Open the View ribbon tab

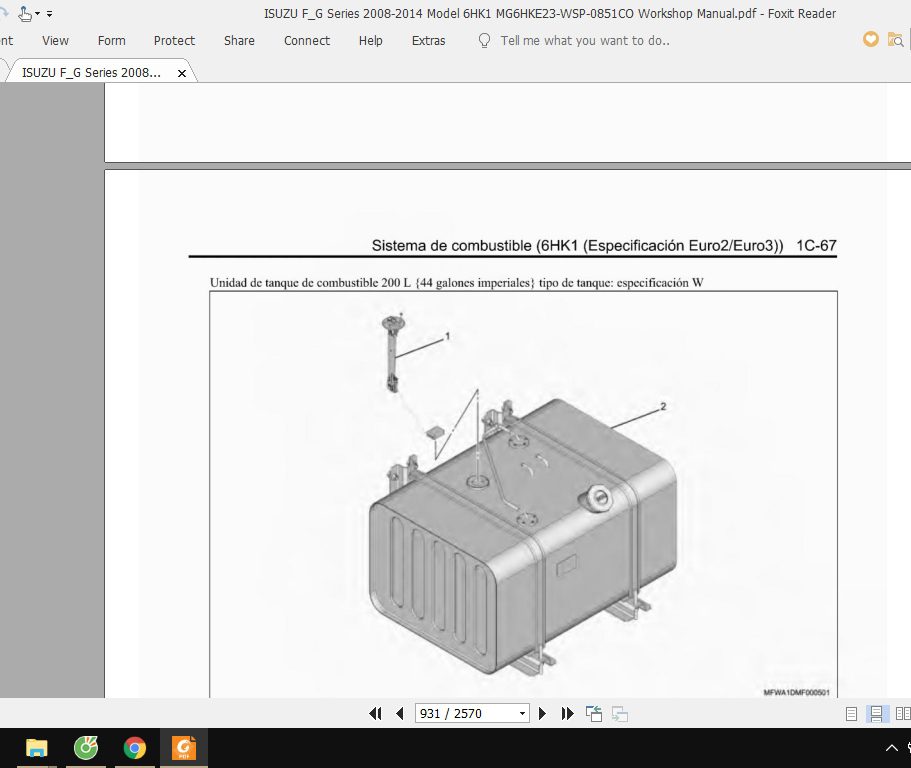(55, 41)
